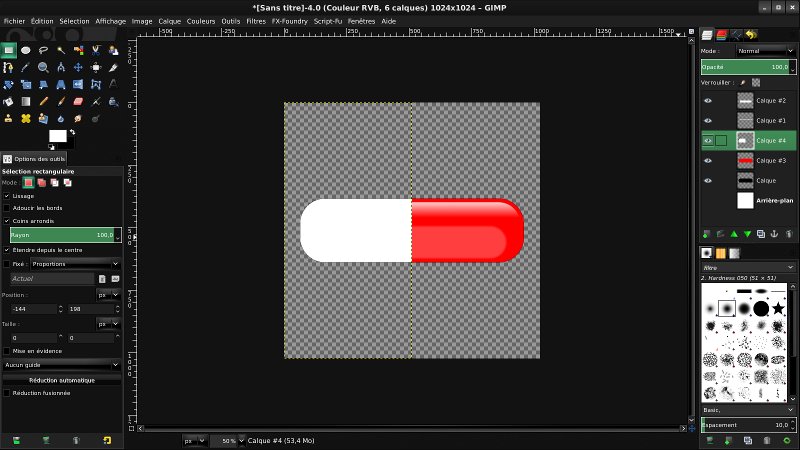
Task: Hide layer Calque #1 via eye icon
Action: [x=708, y=120]
